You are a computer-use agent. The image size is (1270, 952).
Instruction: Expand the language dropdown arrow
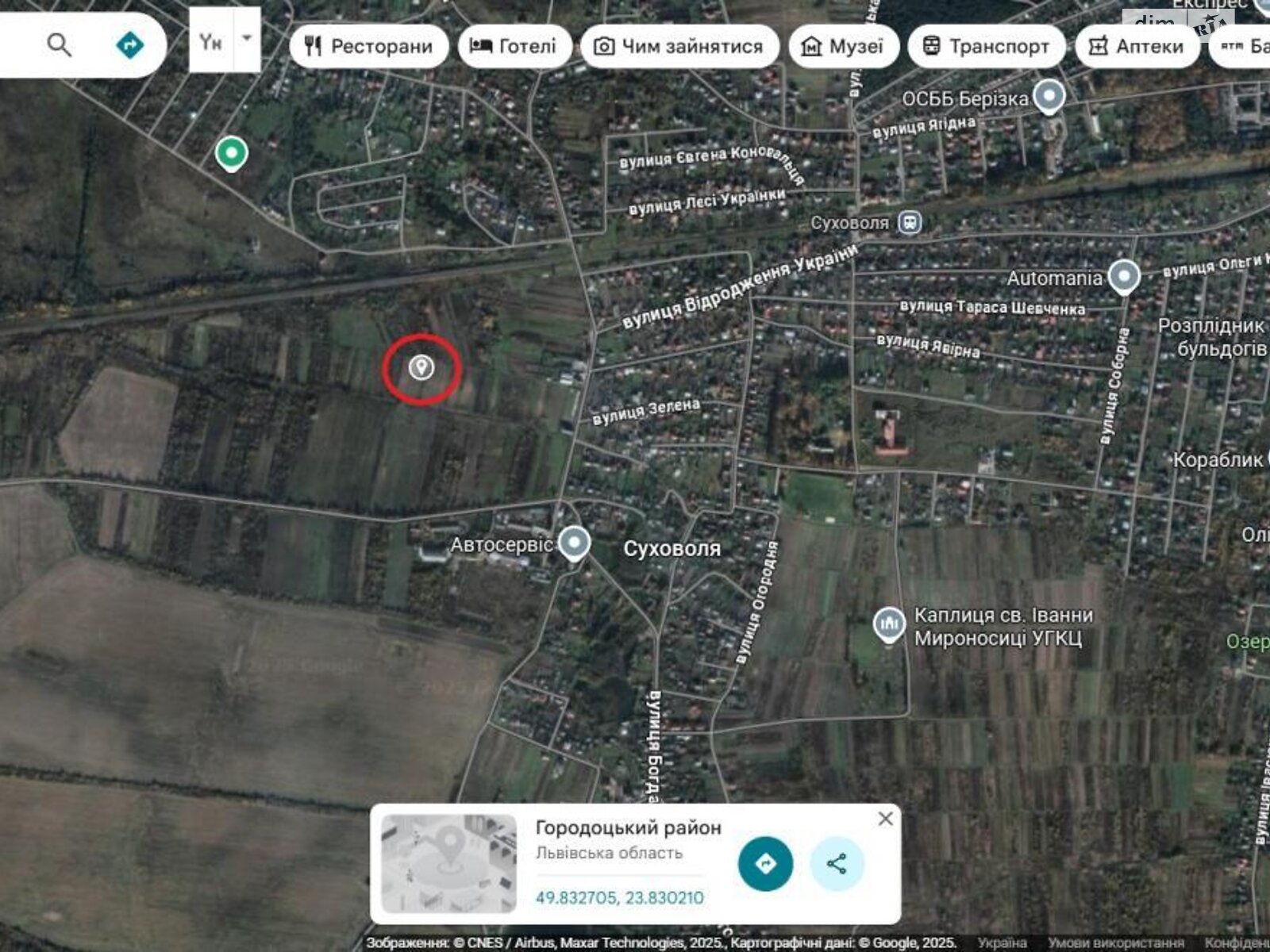247,39
